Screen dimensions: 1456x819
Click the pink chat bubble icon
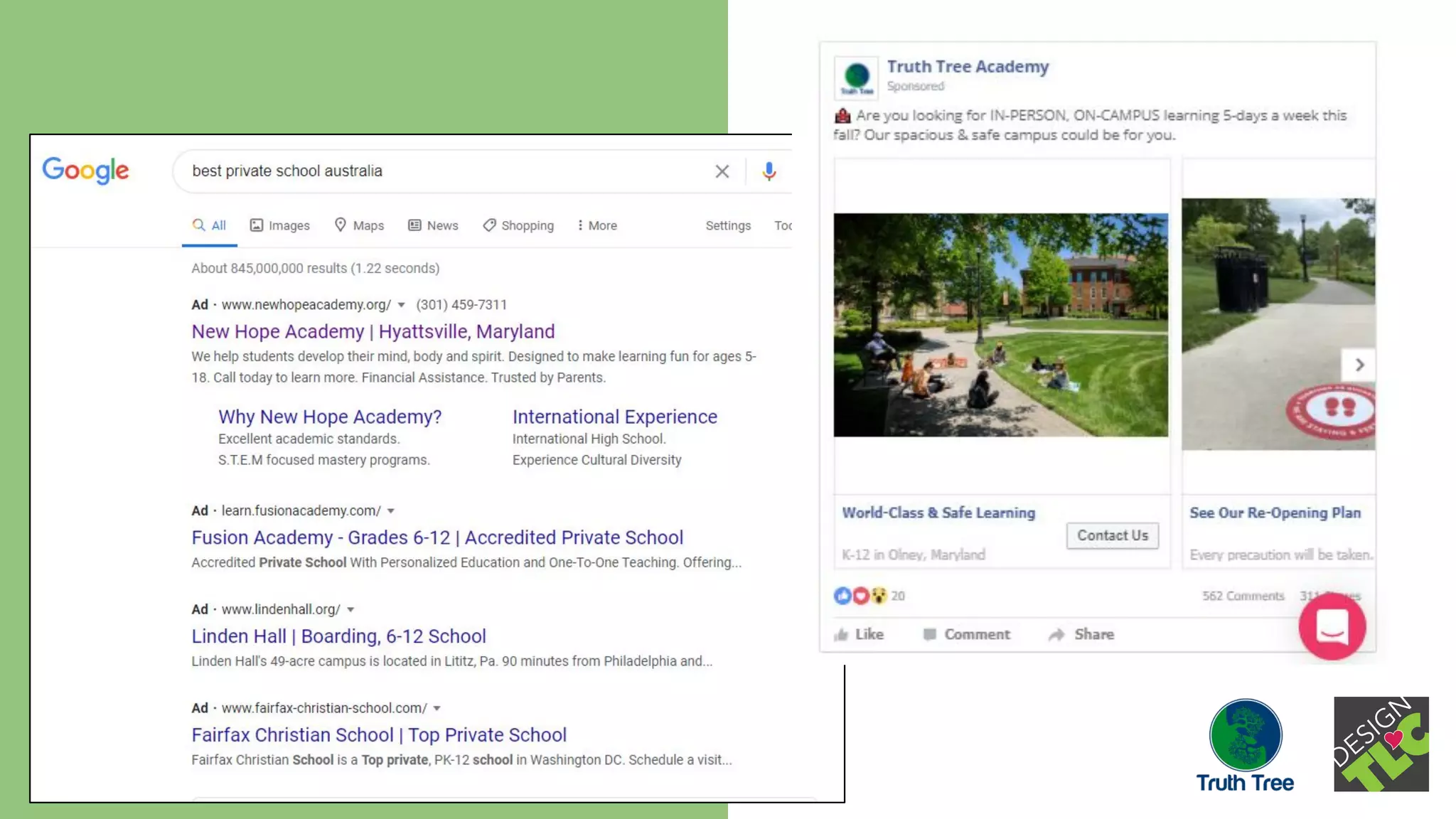(x=1332, y=626)
